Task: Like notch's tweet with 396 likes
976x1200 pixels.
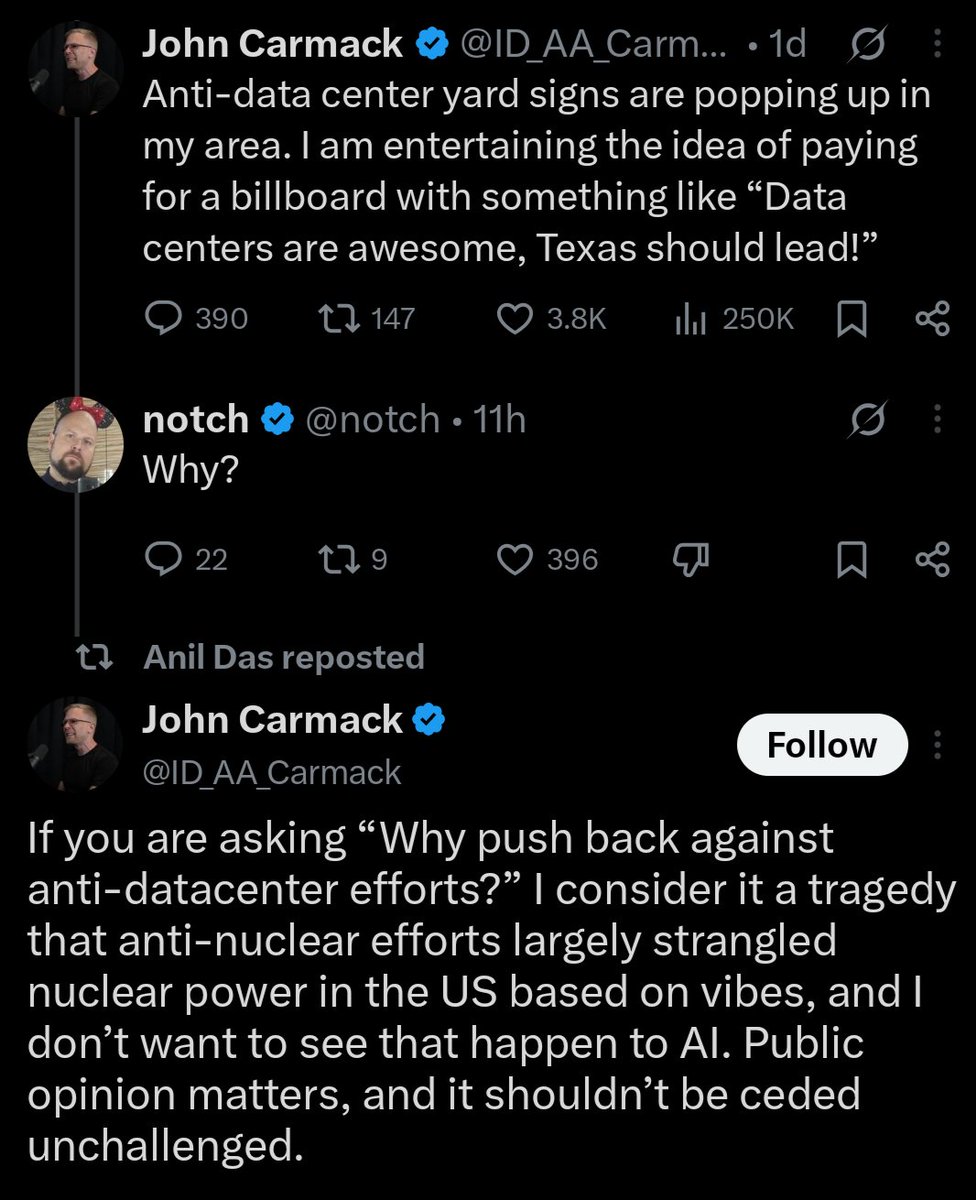Action: click(x=548, y=560)
